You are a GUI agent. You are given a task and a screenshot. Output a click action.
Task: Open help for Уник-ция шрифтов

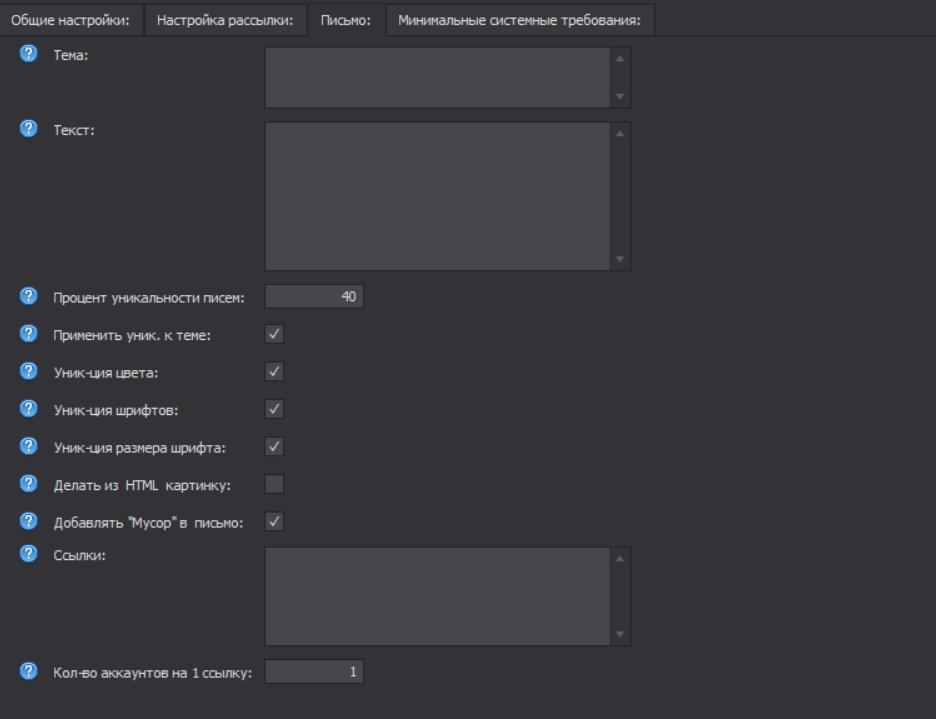point(27,408)
